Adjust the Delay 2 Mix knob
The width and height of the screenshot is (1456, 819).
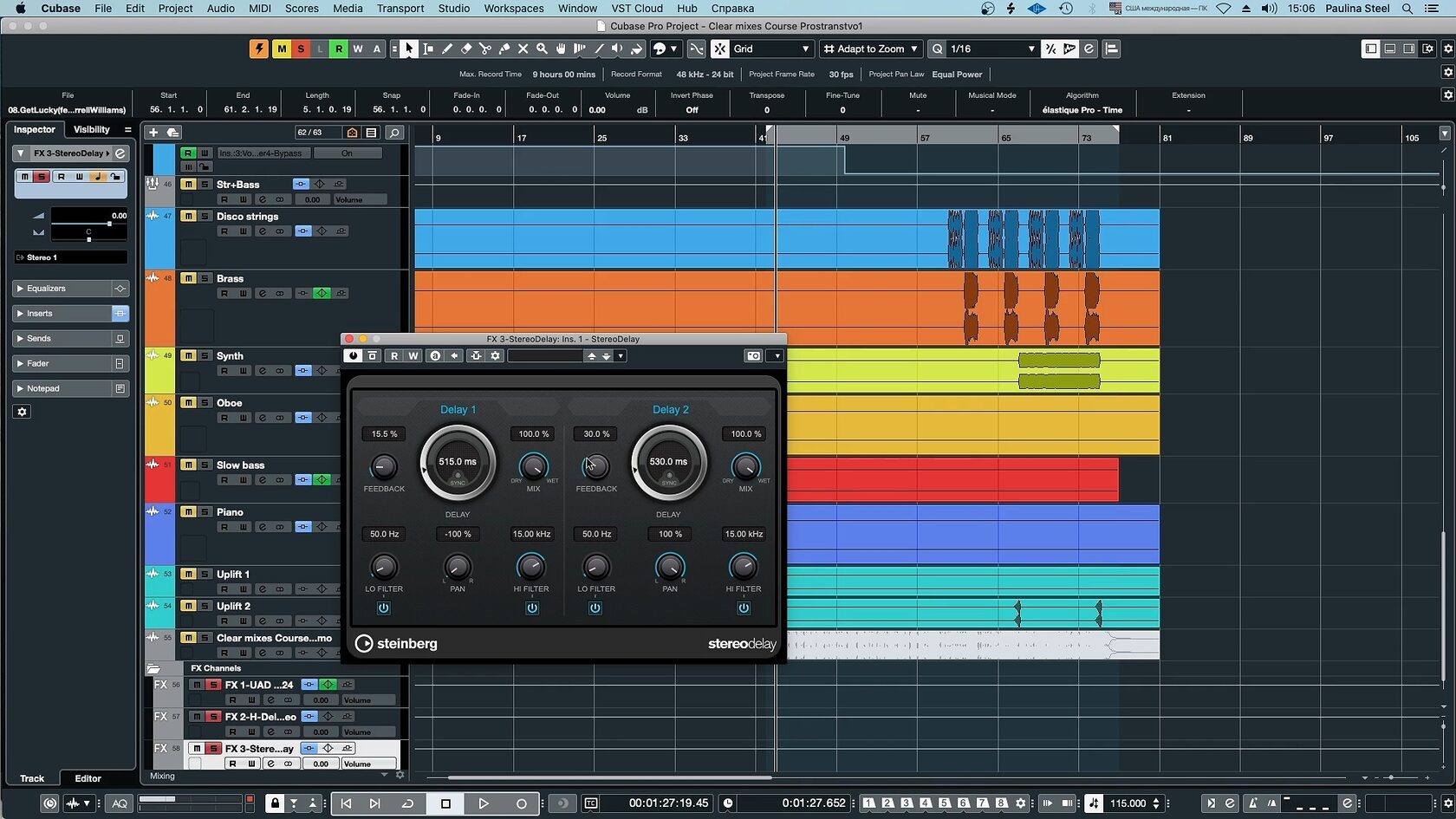(745, 467)
